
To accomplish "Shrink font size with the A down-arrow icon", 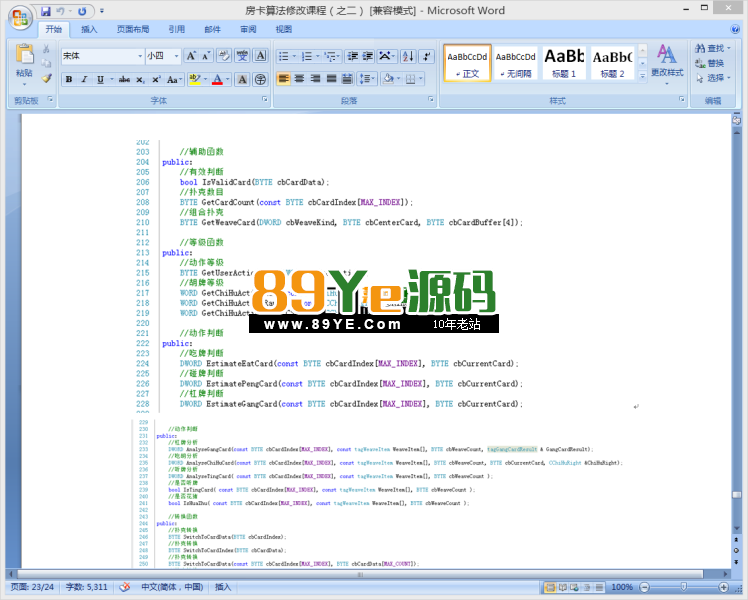I will pyautogui.click(x=206, y=56).
